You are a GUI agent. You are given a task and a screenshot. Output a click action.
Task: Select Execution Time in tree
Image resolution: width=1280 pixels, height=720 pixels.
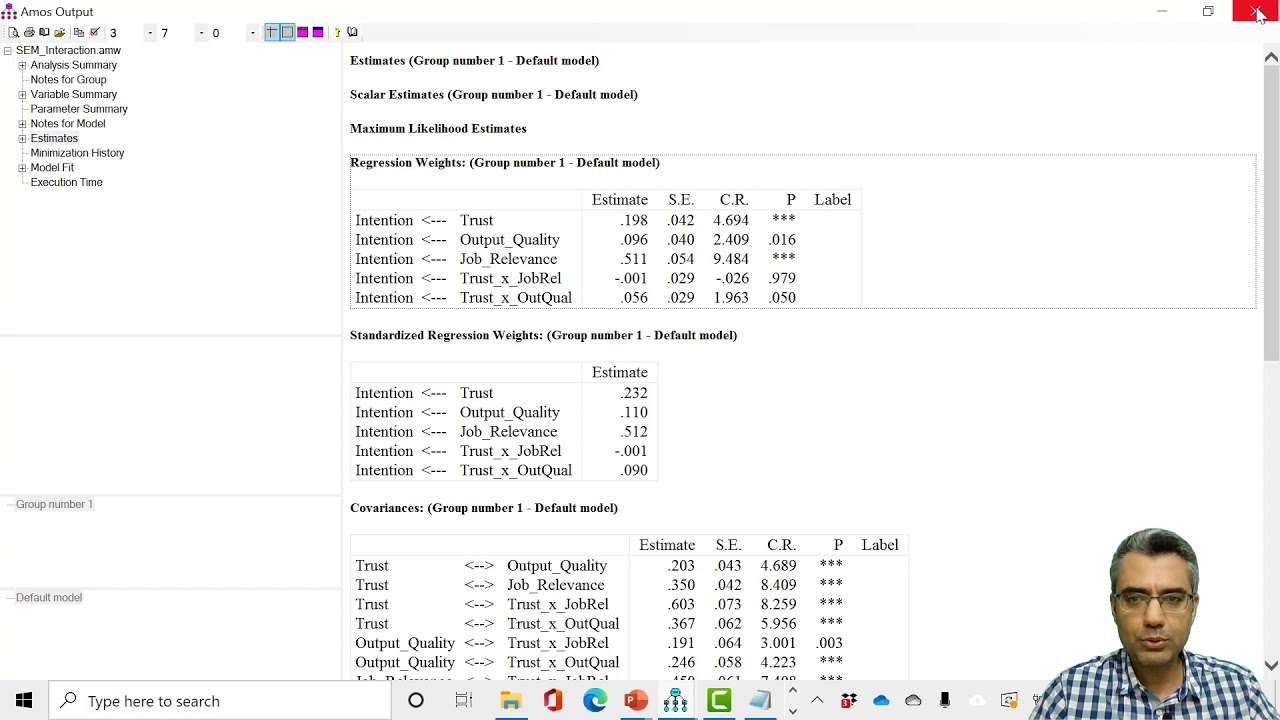click(66, 183)
